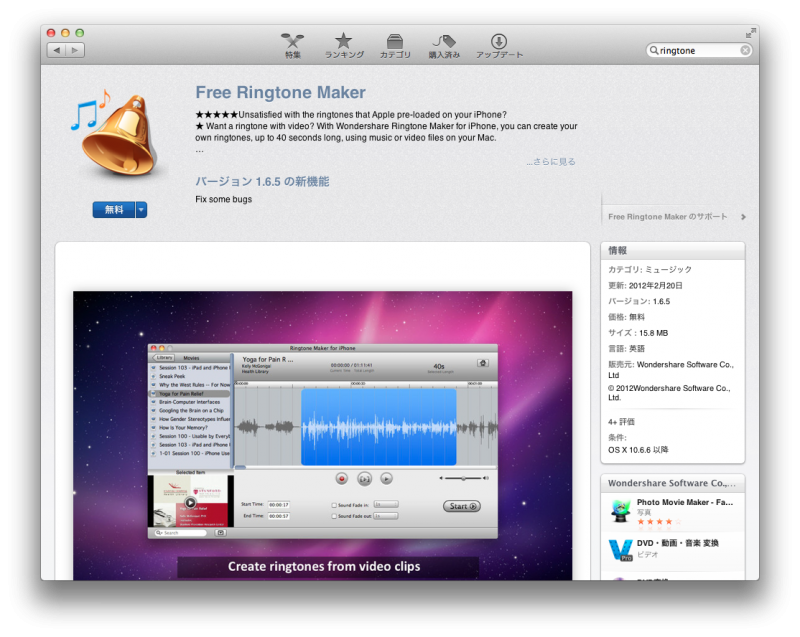
Task: Click the 無料 free install button
Action: coord(114,210)
